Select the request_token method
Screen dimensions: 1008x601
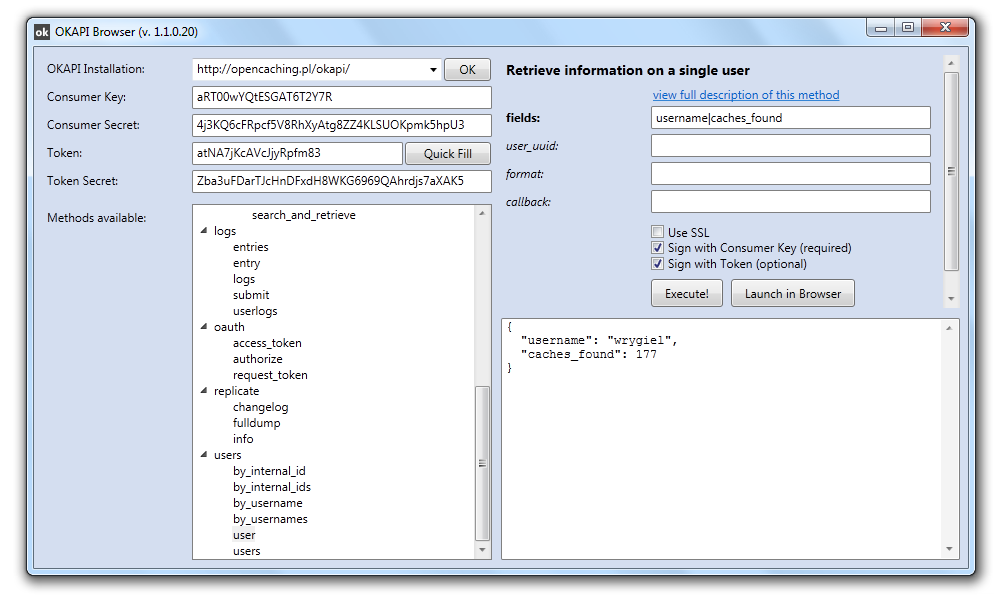tap(270, 375)
